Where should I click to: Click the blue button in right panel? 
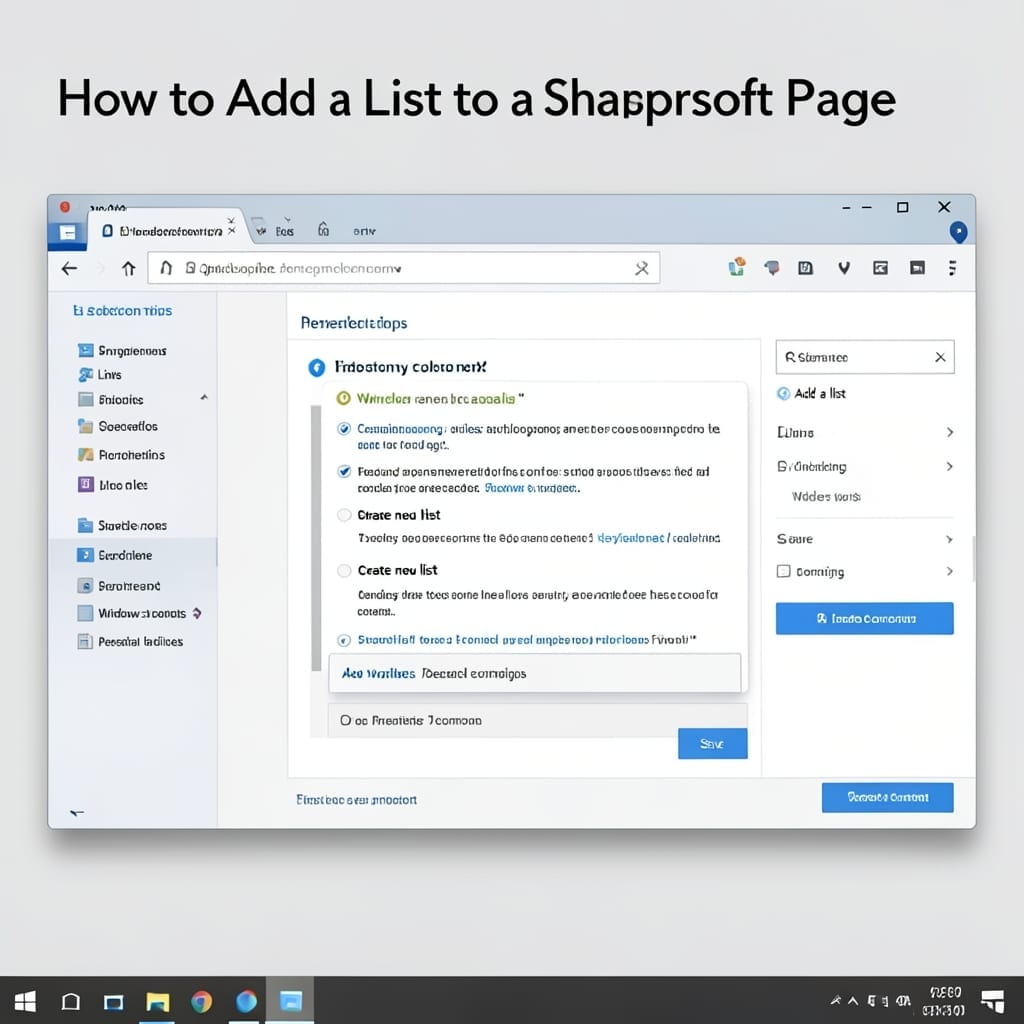(865, 618)
